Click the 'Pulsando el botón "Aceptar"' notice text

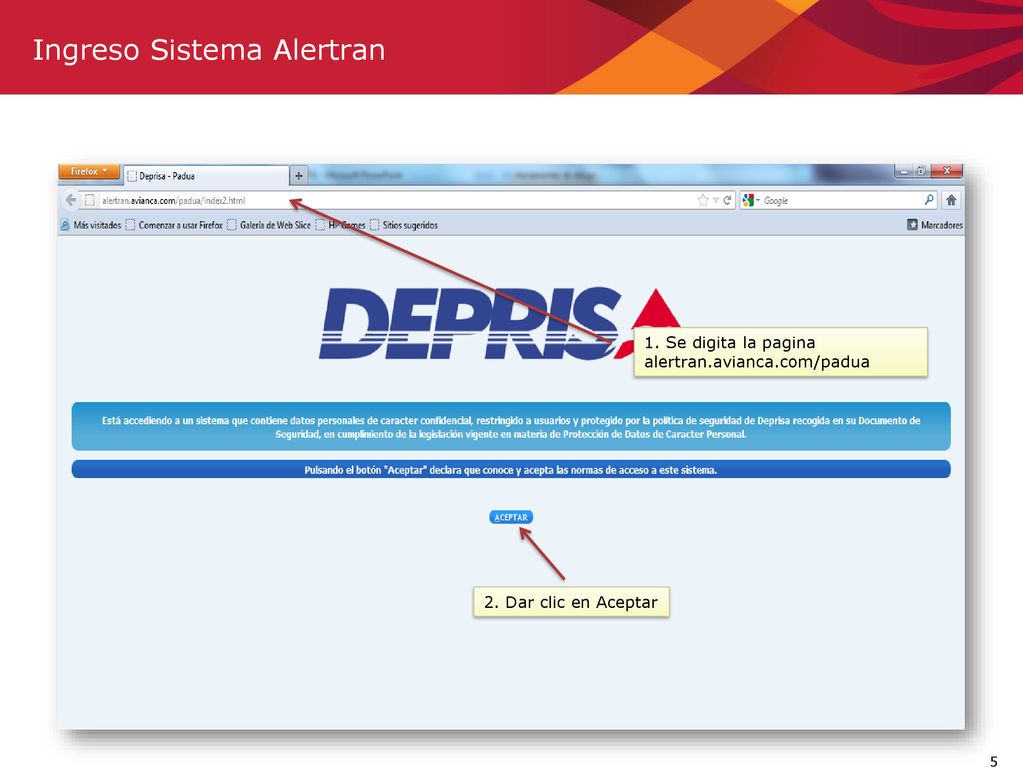[511, 470]
